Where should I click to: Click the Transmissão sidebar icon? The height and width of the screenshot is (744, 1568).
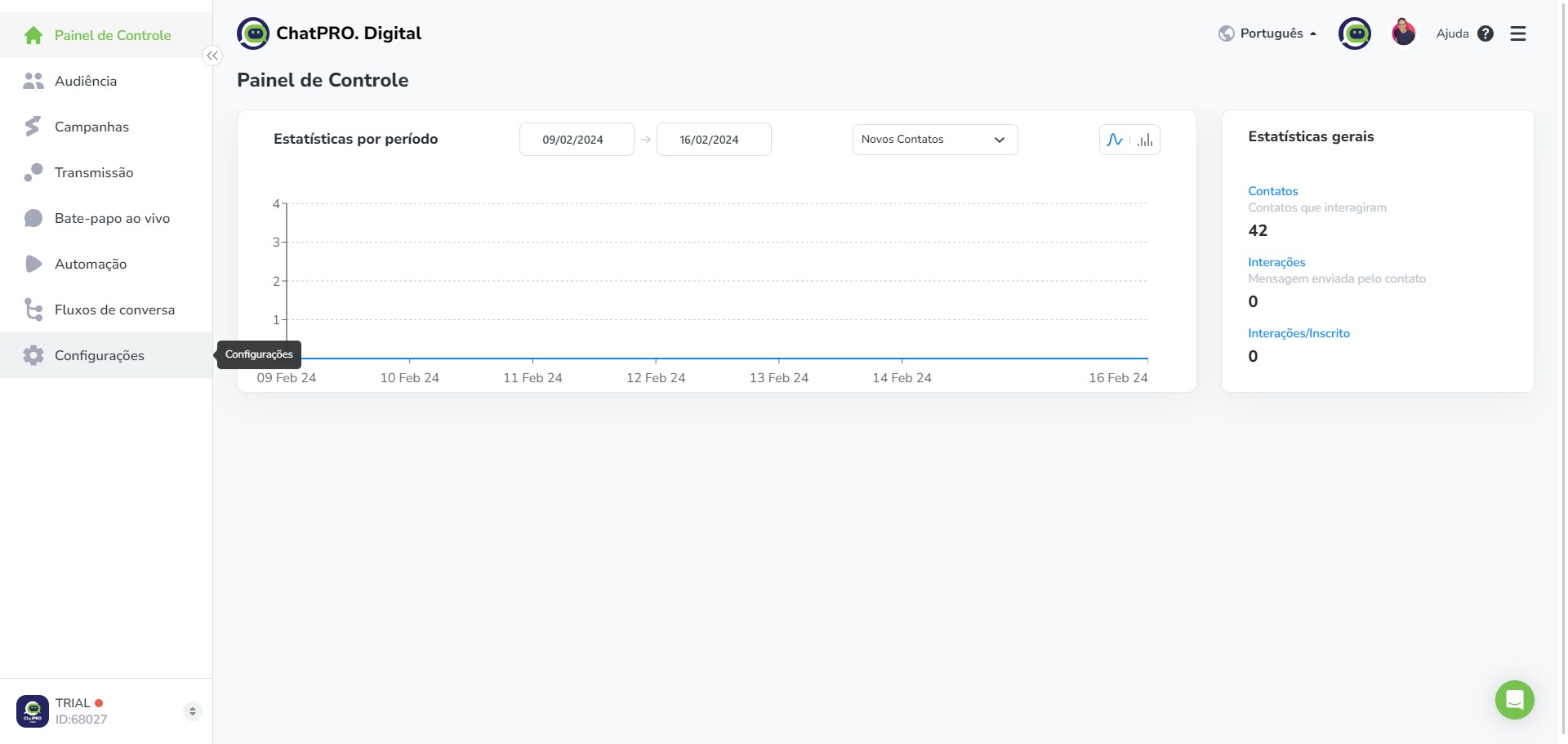click(x=33, y=172)
